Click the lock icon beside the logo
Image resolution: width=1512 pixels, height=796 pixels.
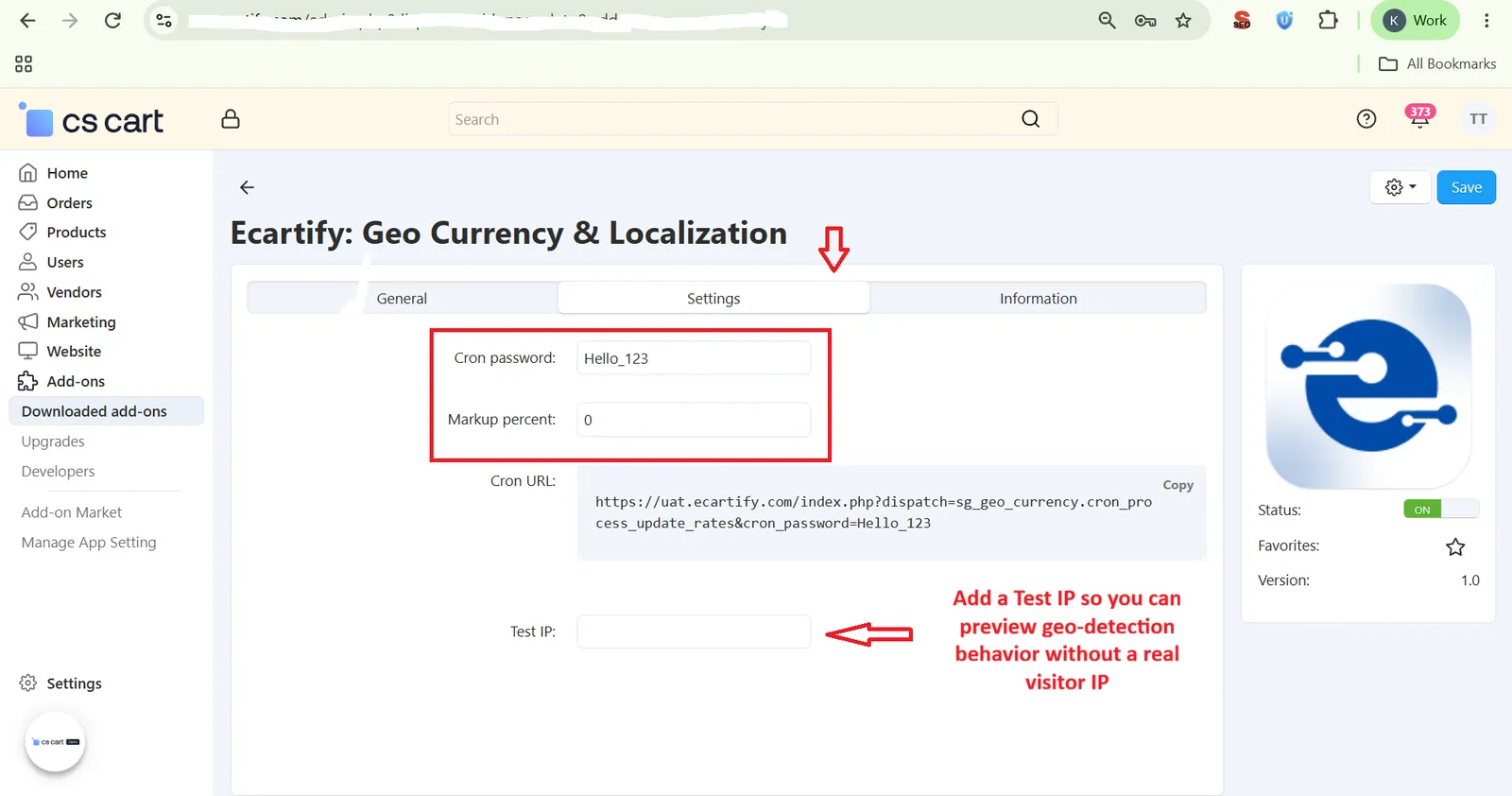click(231, 119)
